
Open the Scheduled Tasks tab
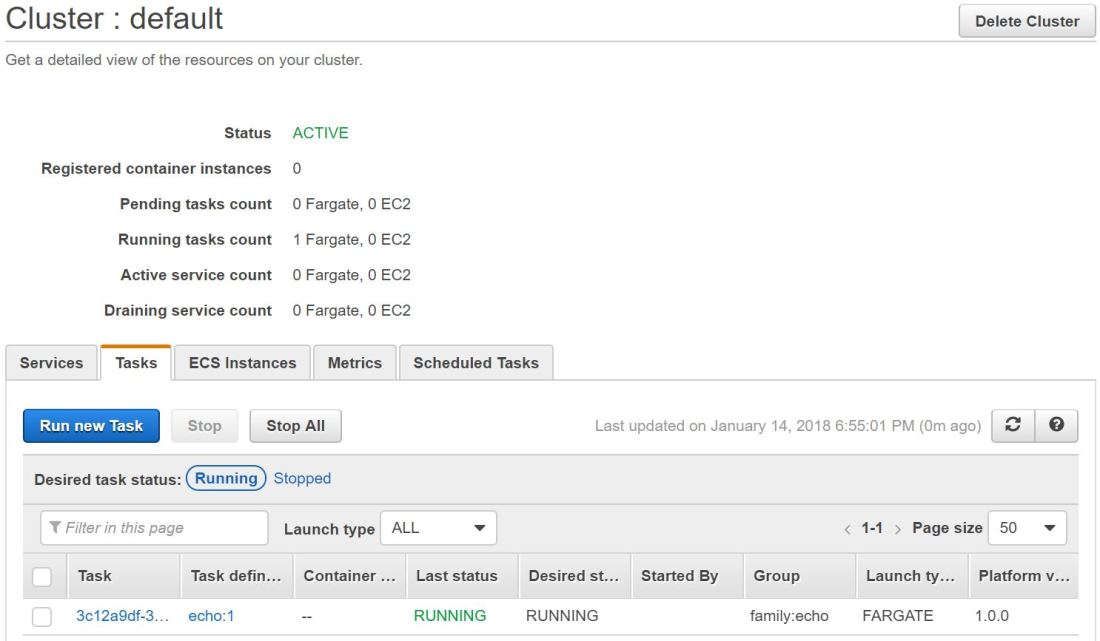(x=476, y=363)
